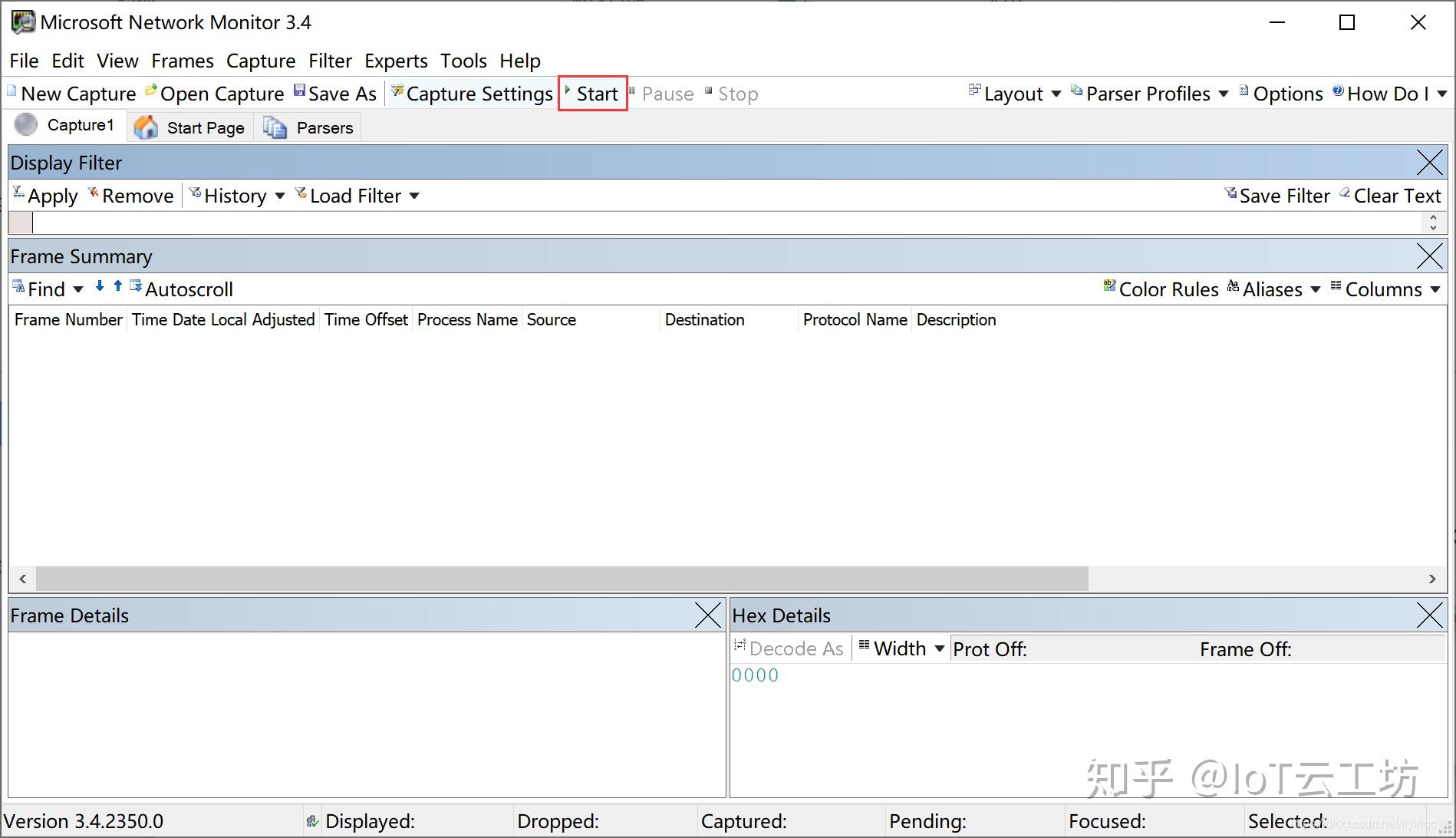Screen dimensions: 1456x838
Task: Save the current filter
Action: coord(1278,195)
